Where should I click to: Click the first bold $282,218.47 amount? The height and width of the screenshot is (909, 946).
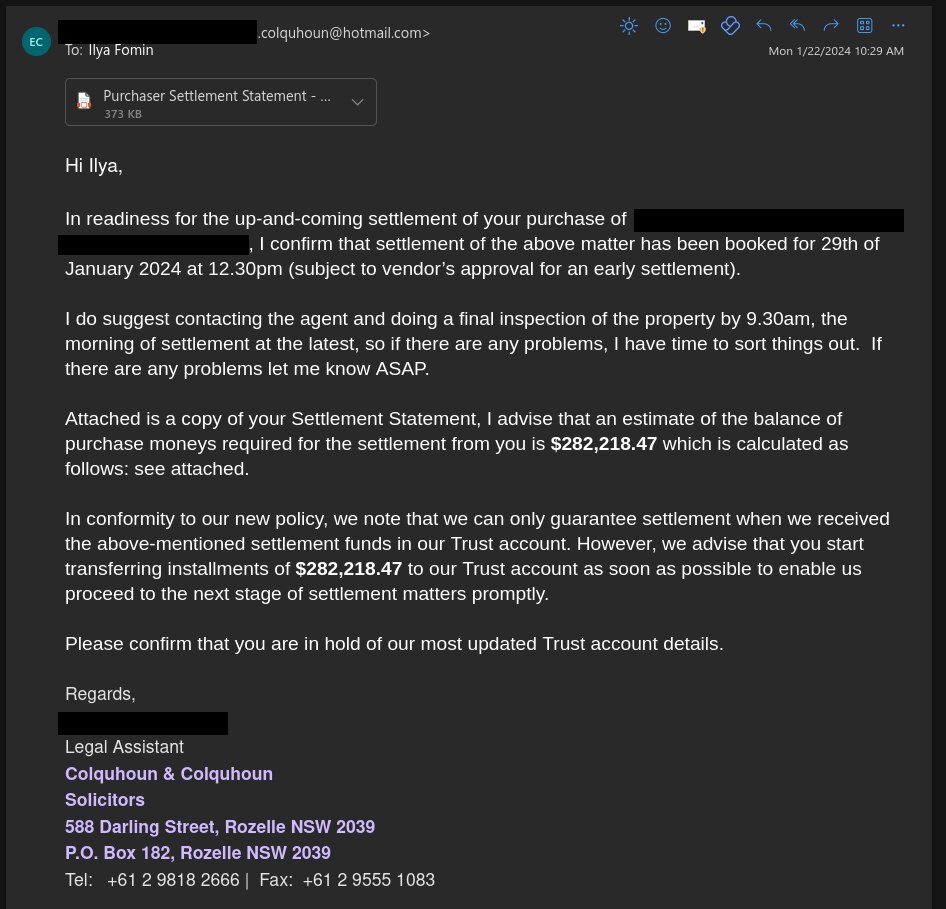click(x=604, y=444)
